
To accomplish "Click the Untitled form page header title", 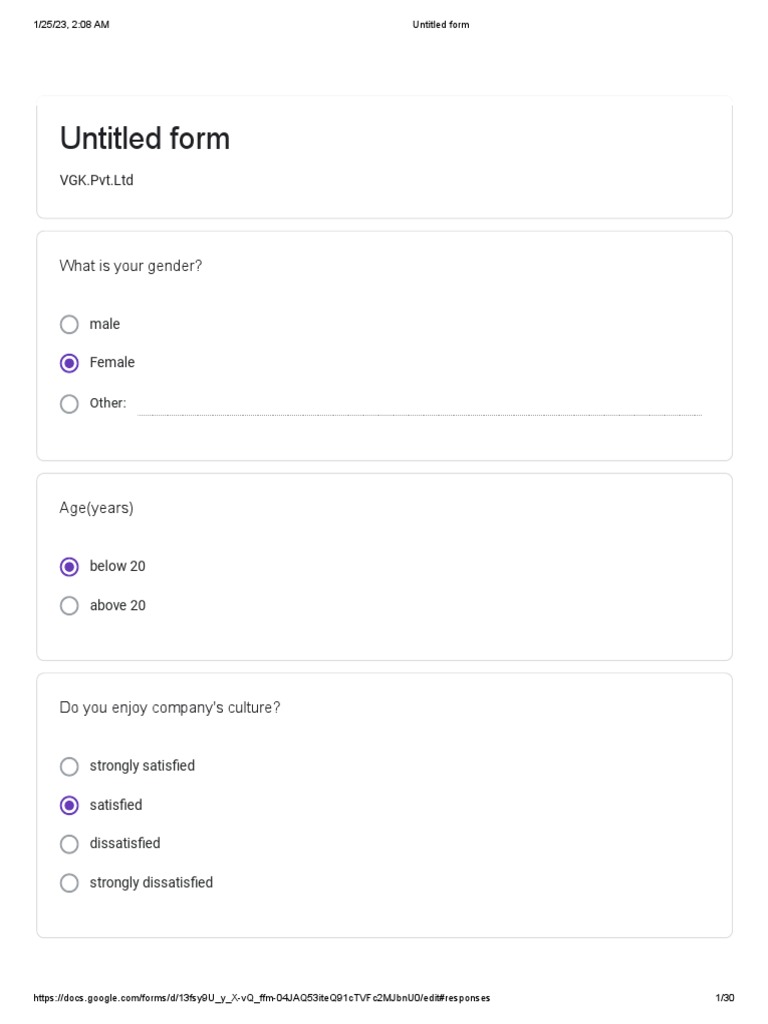I will (x=441, y=25).
